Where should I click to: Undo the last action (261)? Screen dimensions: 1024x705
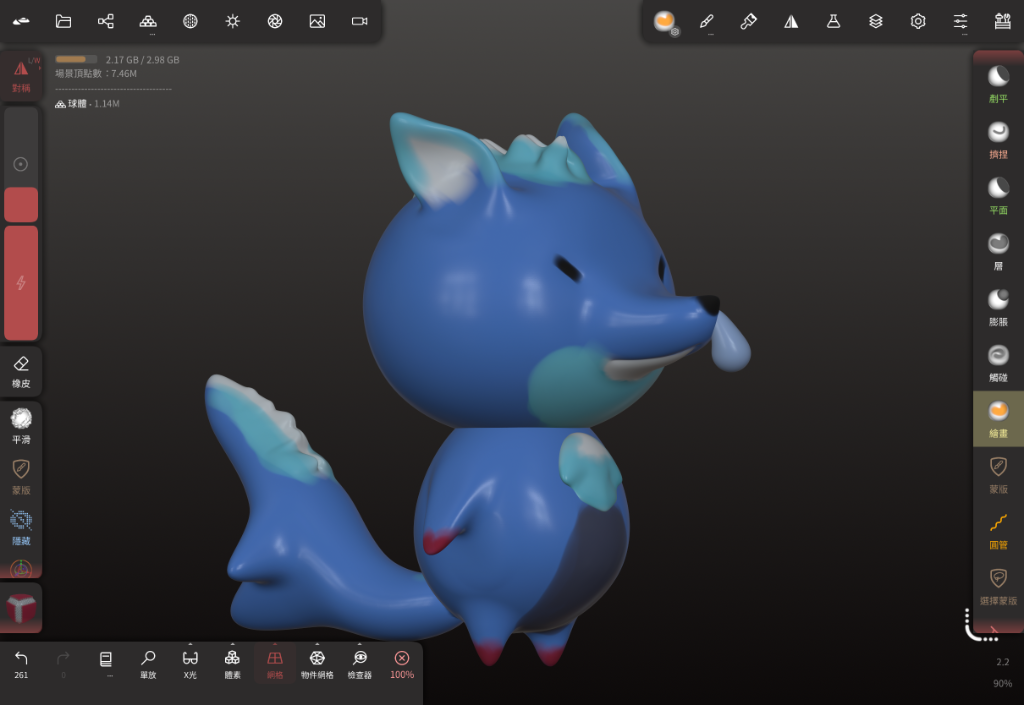21,664
